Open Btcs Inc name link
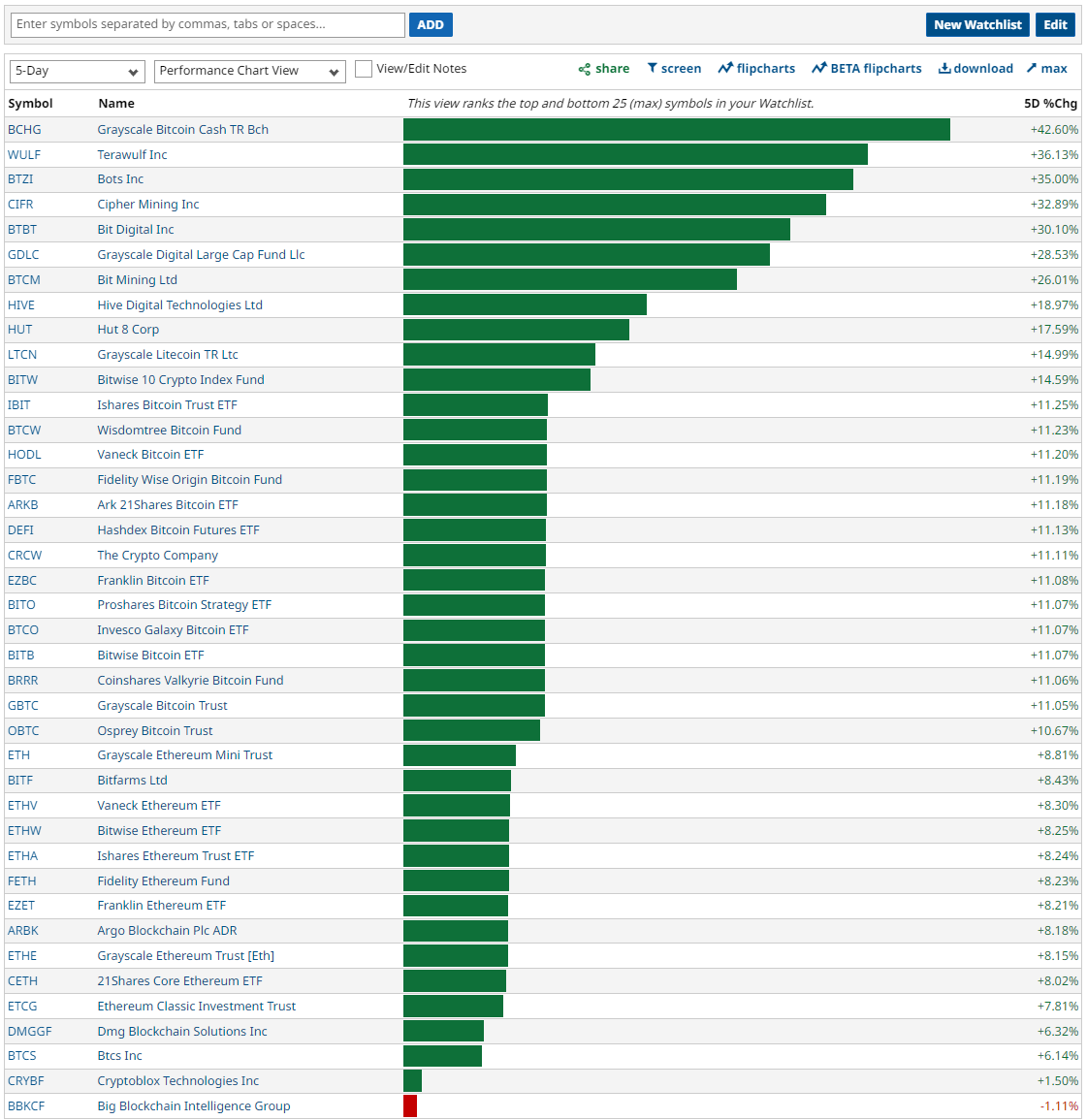The height and width of the screenshot is (1120, 1087). (120, 1056)
